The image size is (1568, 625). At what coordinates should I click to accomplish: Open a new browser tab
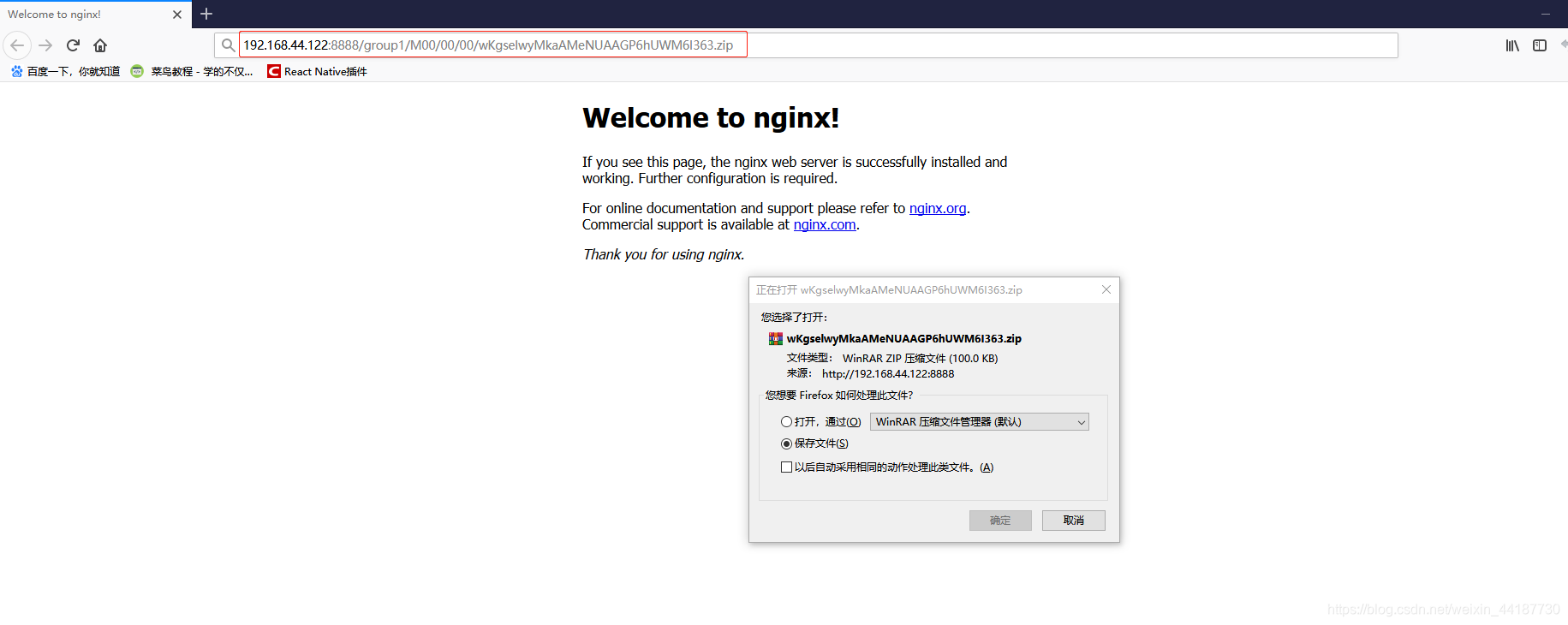tap(206, 14)
